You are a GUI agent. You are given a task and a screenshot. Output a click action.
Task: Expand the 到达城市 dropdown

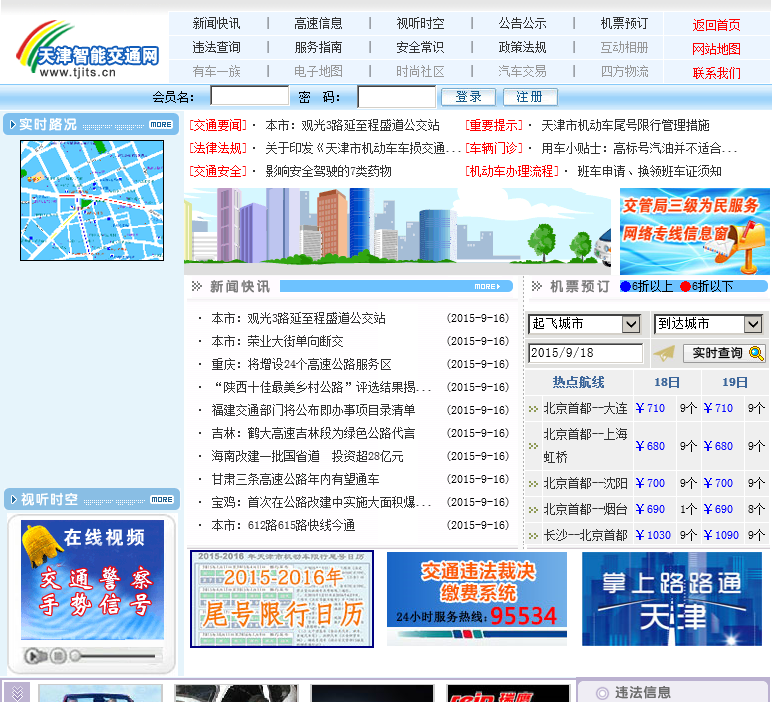[708, 324]
